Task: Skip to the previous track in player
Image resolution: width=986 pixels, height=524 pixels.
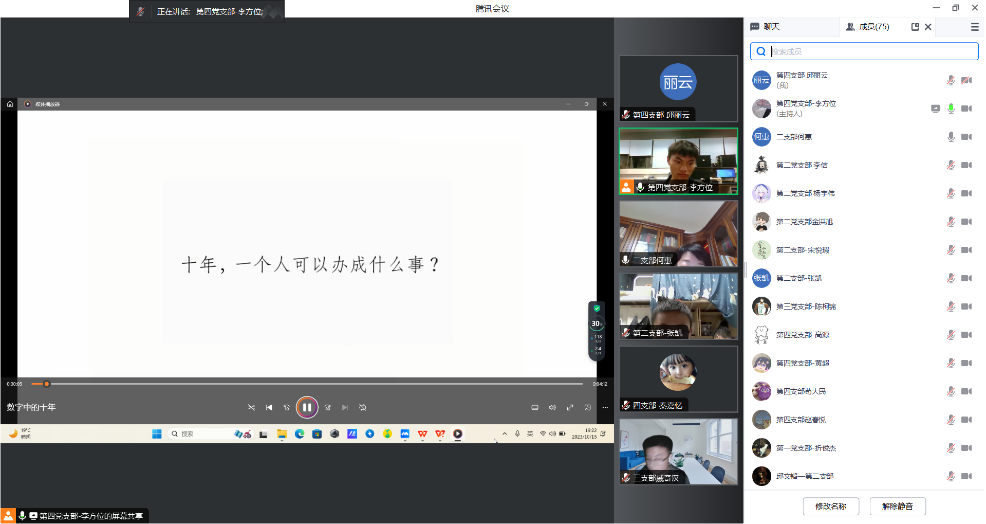Action: 269,407
